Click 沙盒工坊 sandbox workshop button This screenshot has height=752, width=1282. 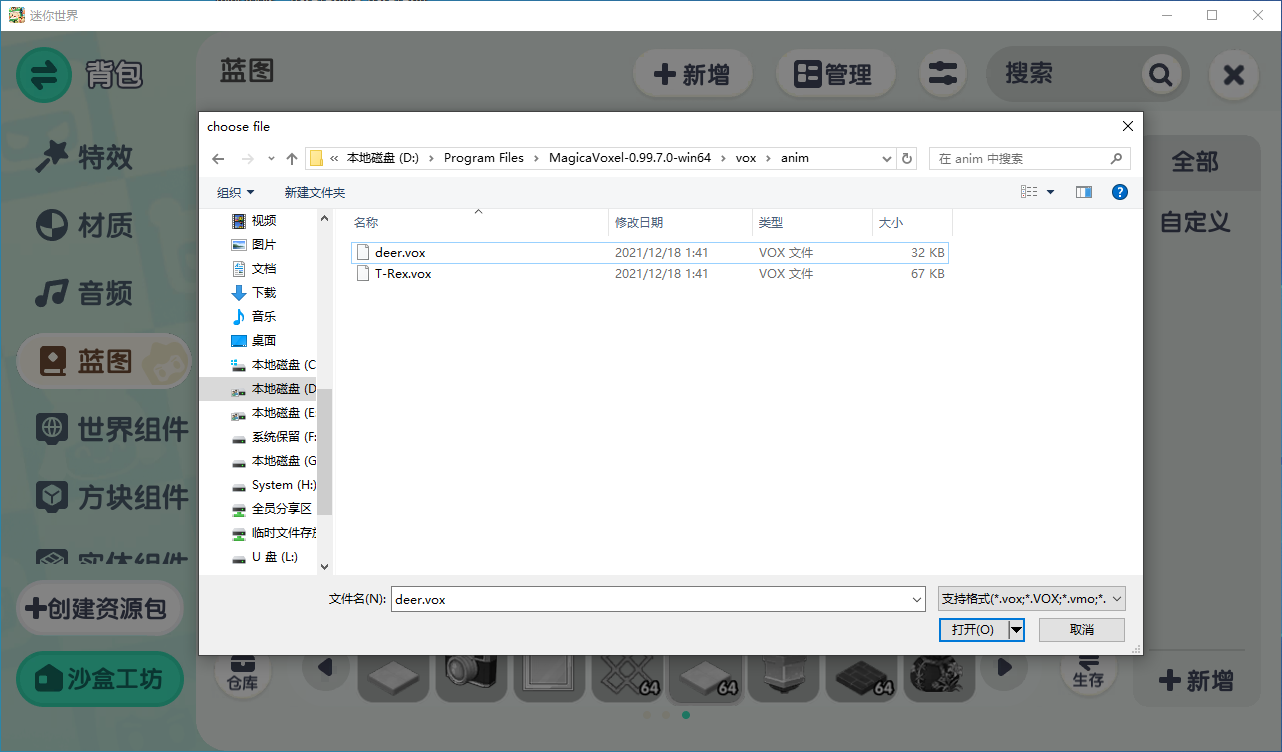click(x=100, y=680)
